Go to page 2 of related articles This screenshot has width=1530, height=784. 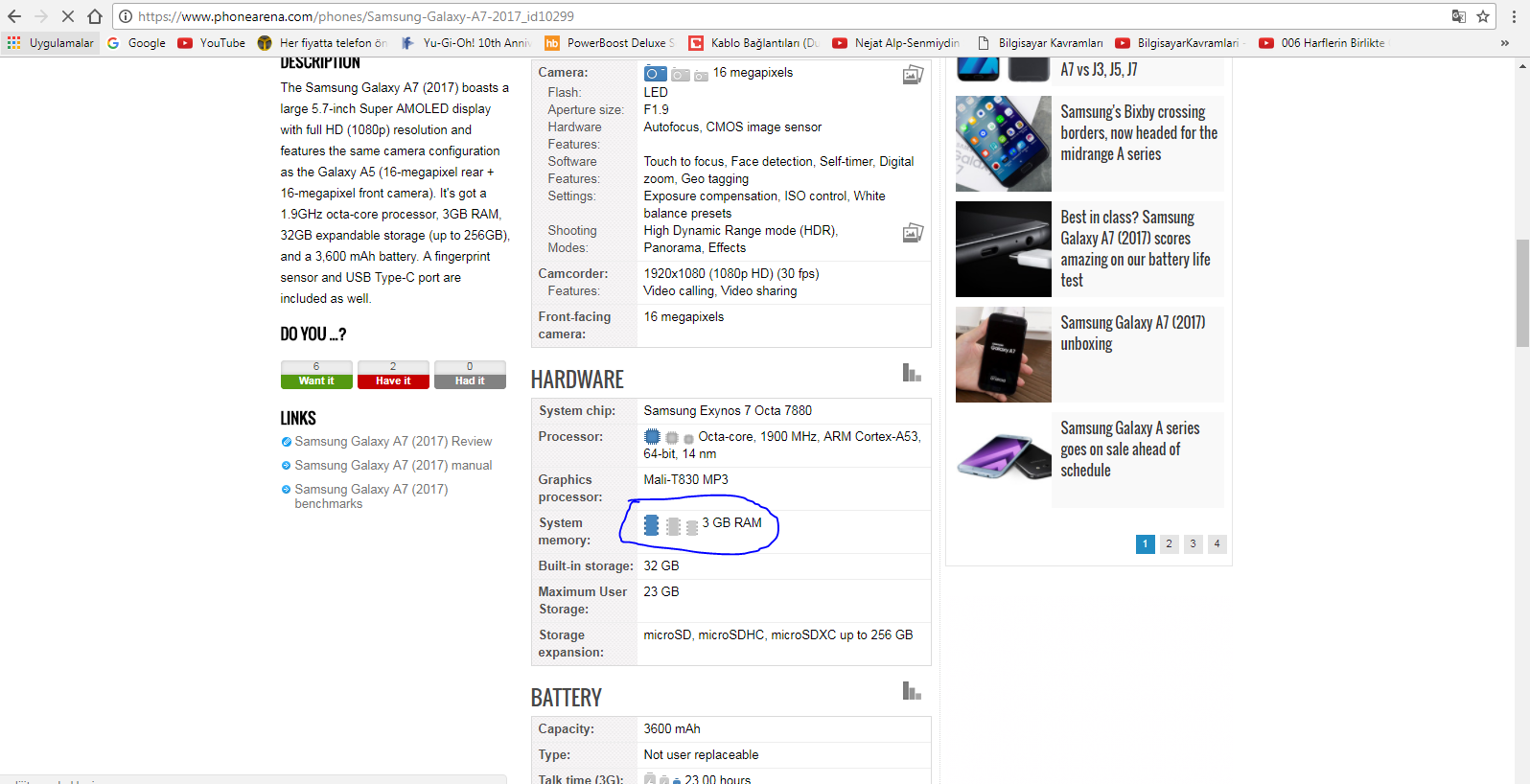[x=1170, y=544]
